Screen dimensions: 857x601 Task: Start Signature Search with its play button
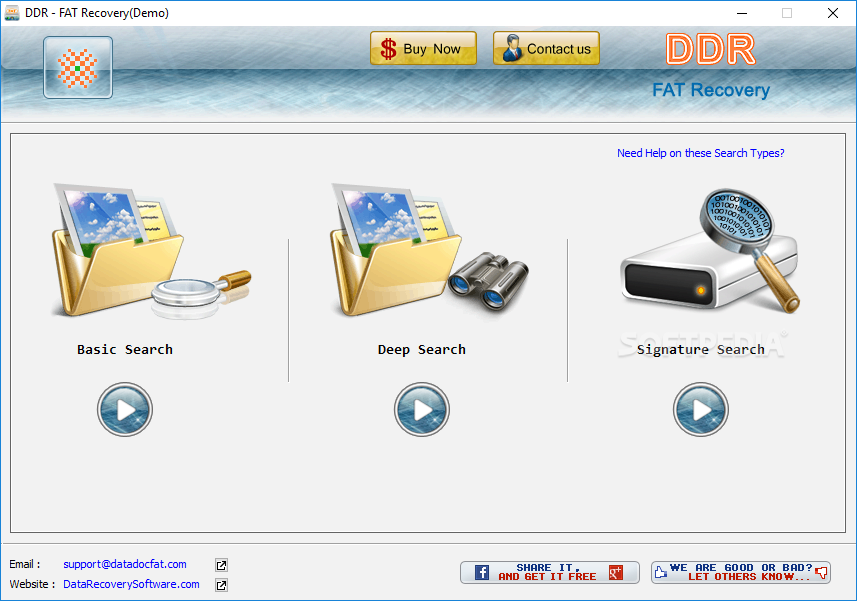(700, 409)
